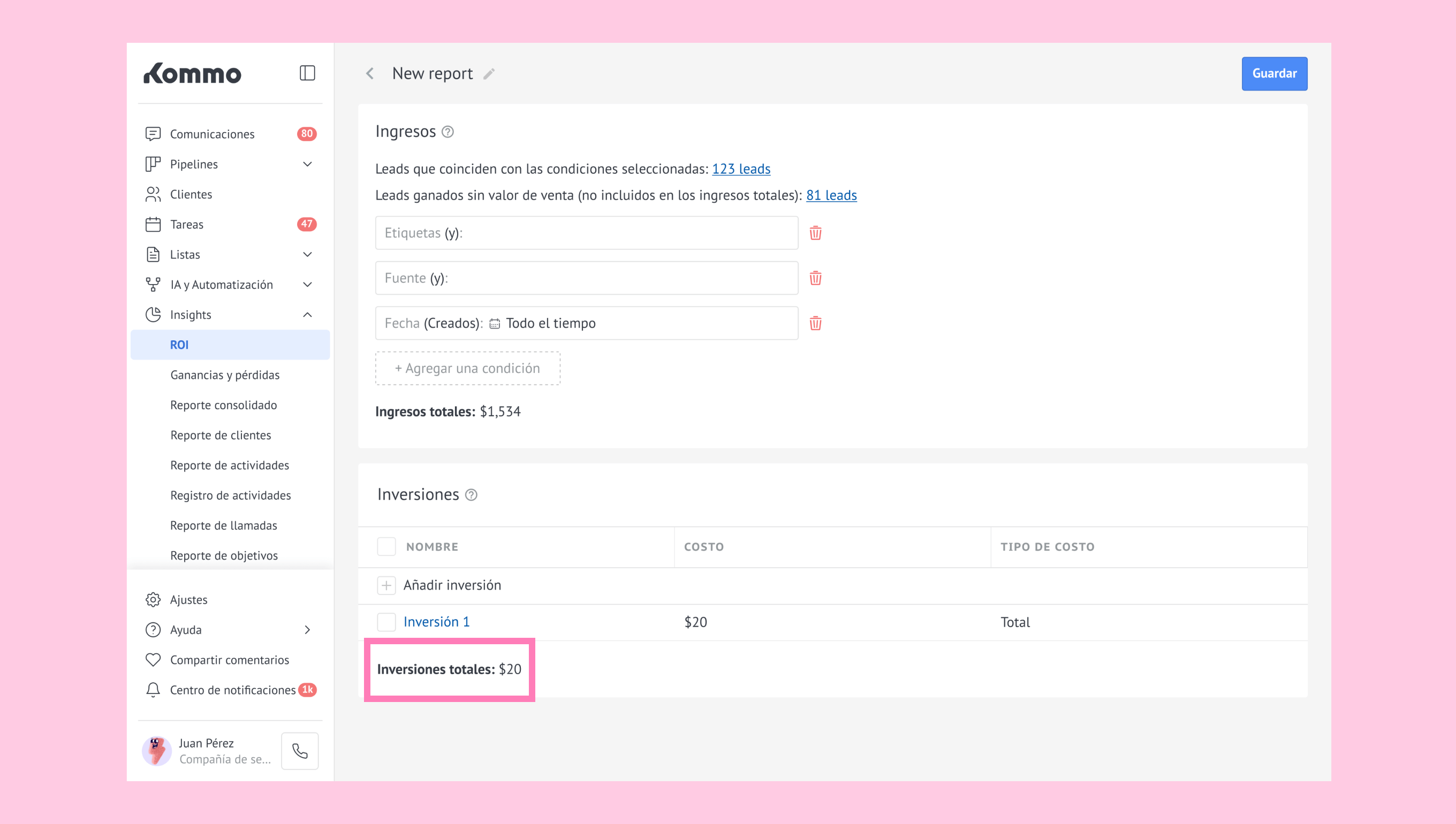Screen dimensions: 1456x824
Task: Expand the Pipelines menu chevron
Action: (x=307, y=164)
